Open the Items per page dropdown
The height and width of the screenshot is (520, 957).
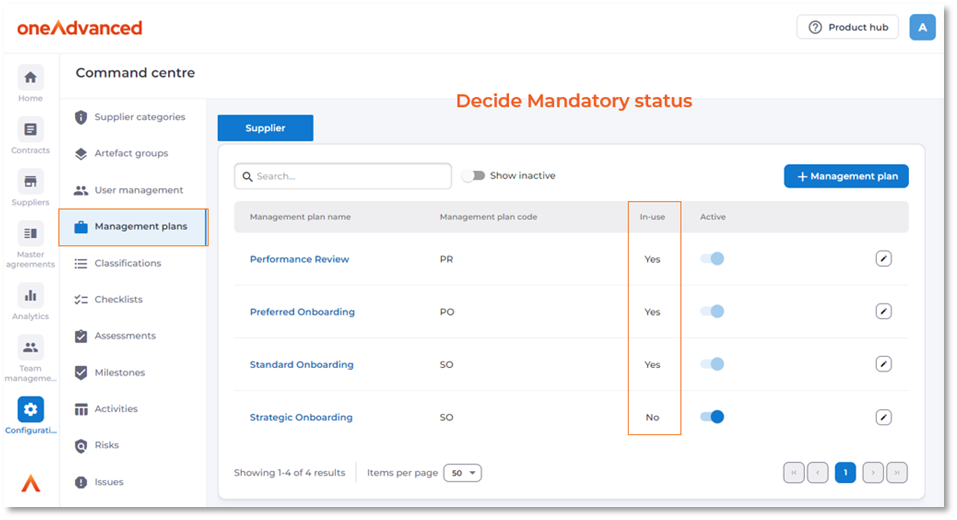coord(463,473)
